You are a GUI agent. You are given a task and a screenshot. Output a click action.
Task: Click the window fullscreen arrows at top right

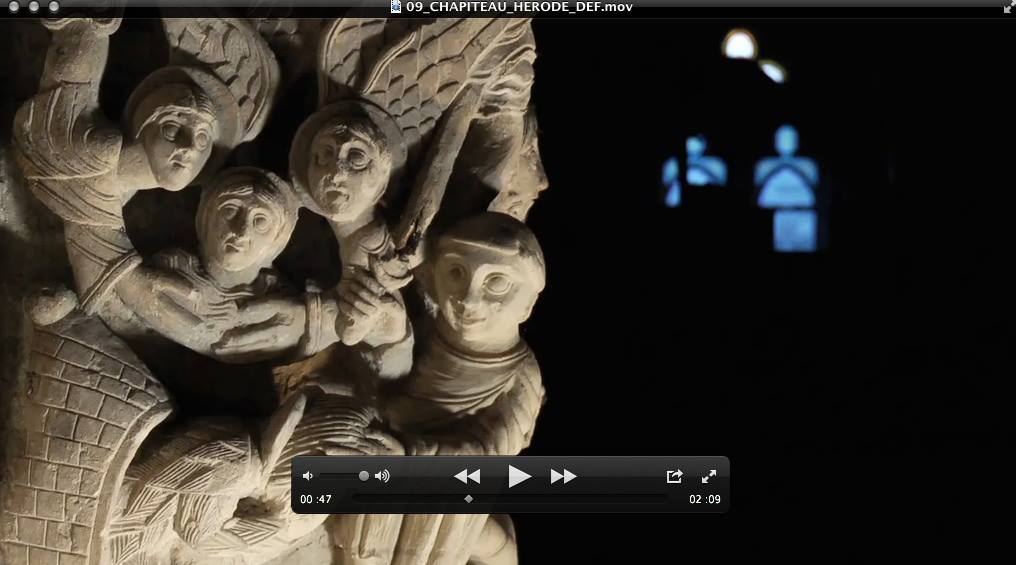(x=1008, y=6)
